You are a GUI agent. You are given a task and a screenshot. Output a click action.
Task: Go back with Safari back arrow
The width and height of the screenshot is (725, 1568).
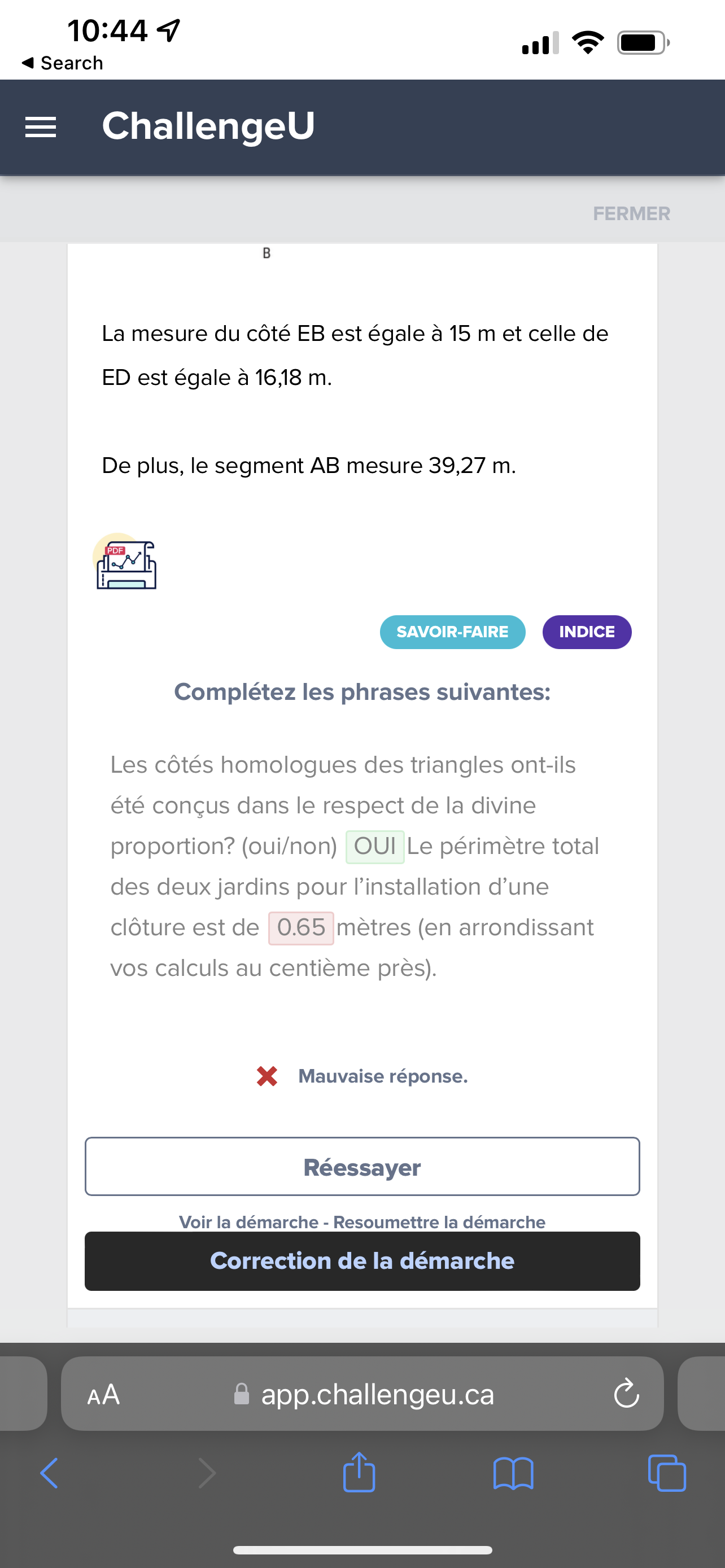click(x=49, y=1473)
